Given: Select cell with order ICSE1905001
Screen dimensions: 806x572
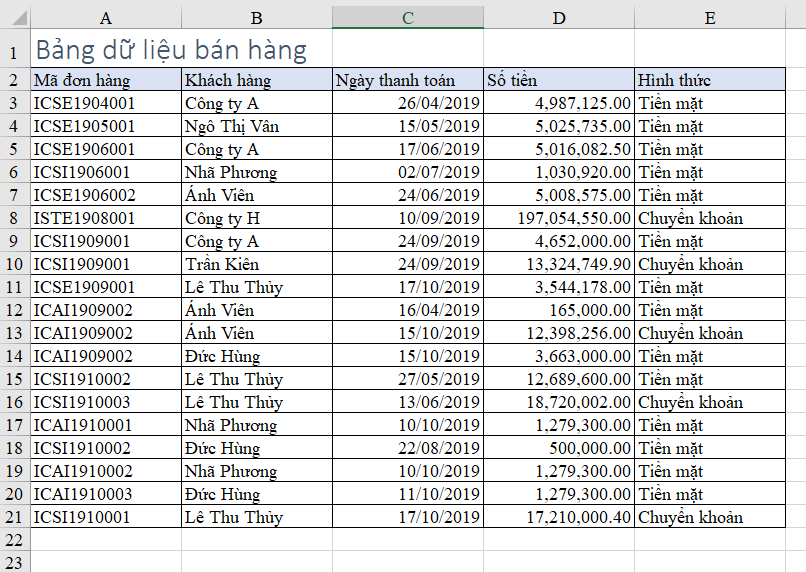Looking at the screenshot, I should [x=106, y=126].
